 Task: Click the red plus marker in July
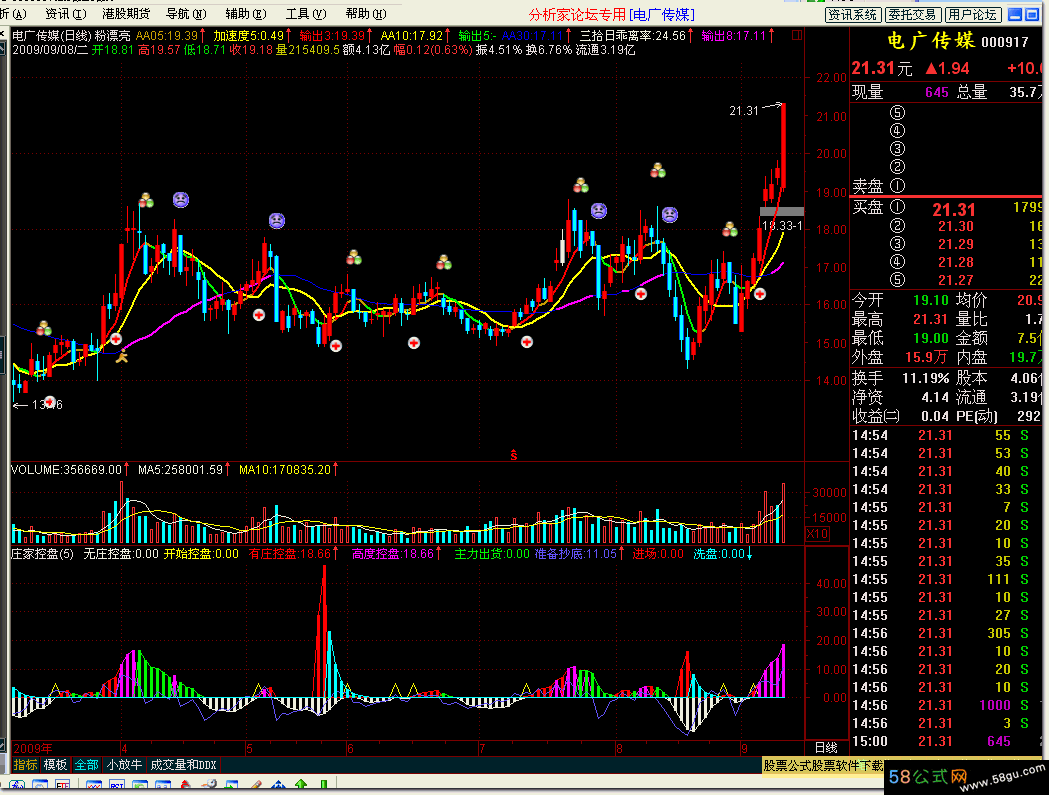527,342
